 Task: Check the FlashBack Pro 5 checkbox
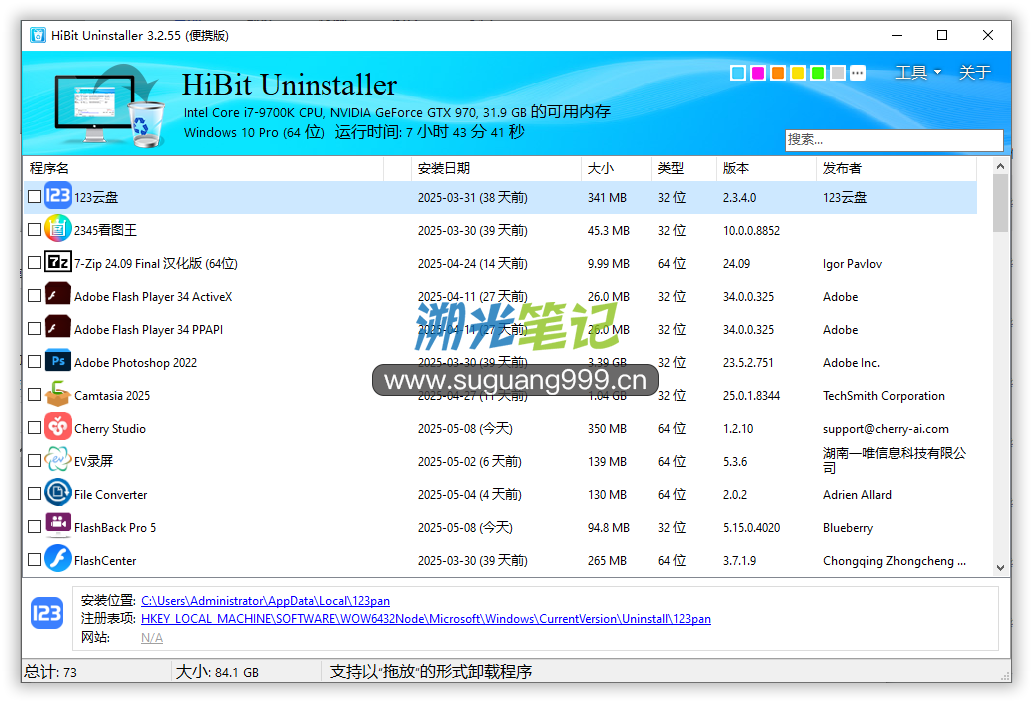pyautogui.click(x=34, y=526)
